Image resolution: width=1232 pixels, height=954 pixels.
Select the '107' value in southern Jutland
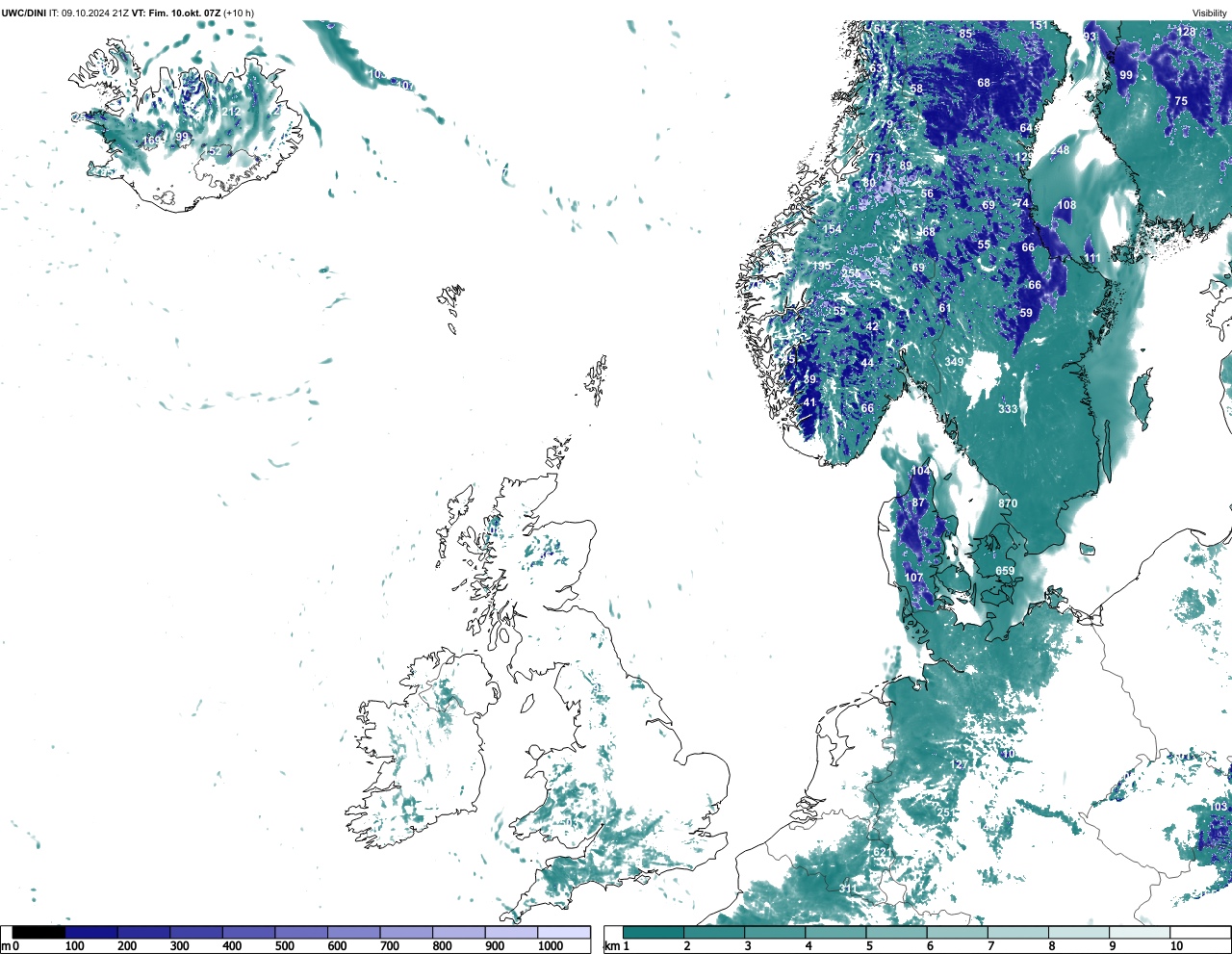pos(913,578)
